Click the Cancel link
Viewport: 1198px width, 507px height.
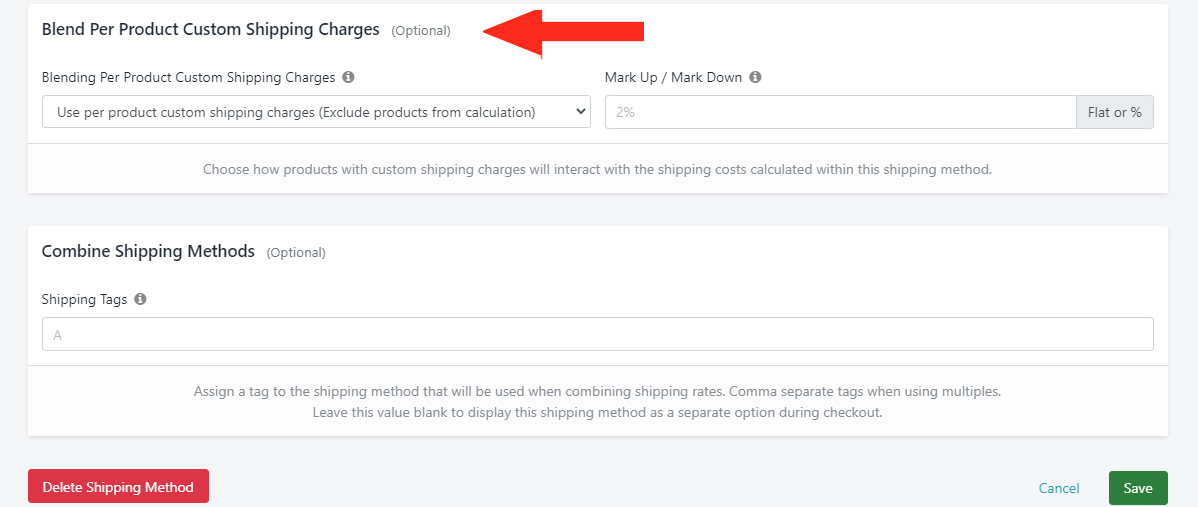(1059, 488)
